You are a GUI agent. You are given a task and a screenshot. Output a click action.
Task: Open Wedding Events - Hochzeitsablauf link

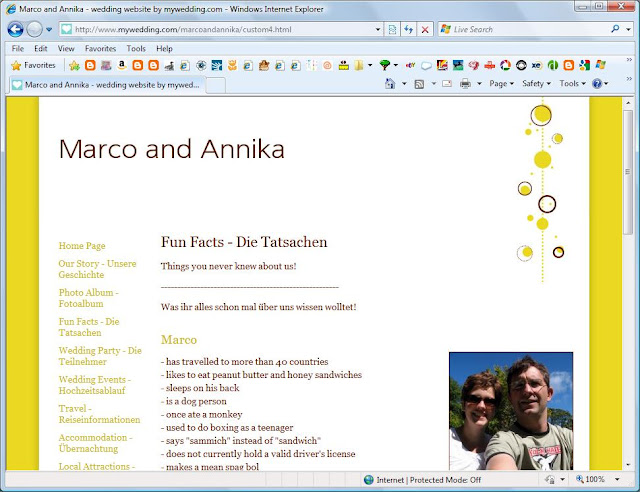[x=95, y=385]
